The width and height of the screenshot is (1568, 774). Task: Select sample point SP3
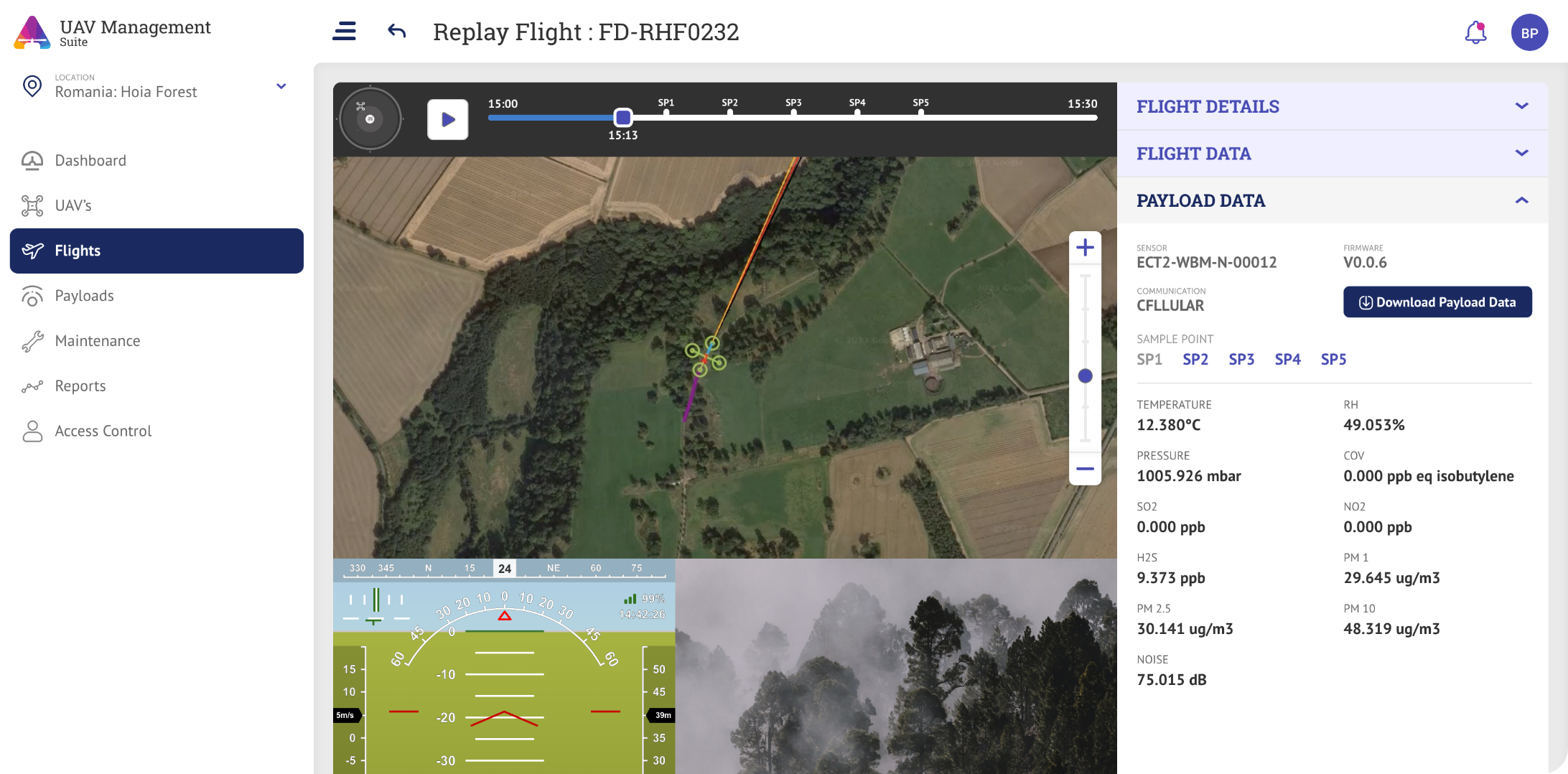(1241, 359)
